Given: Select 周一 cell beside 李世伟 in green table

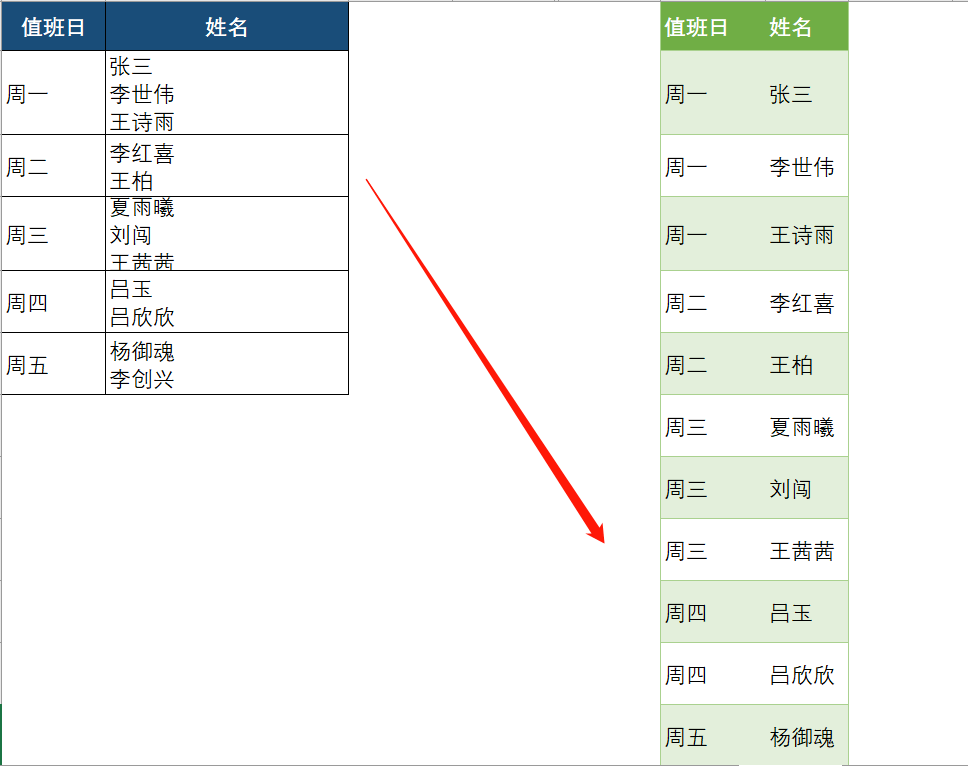Looking at the screenshot, I should point(712,166).
